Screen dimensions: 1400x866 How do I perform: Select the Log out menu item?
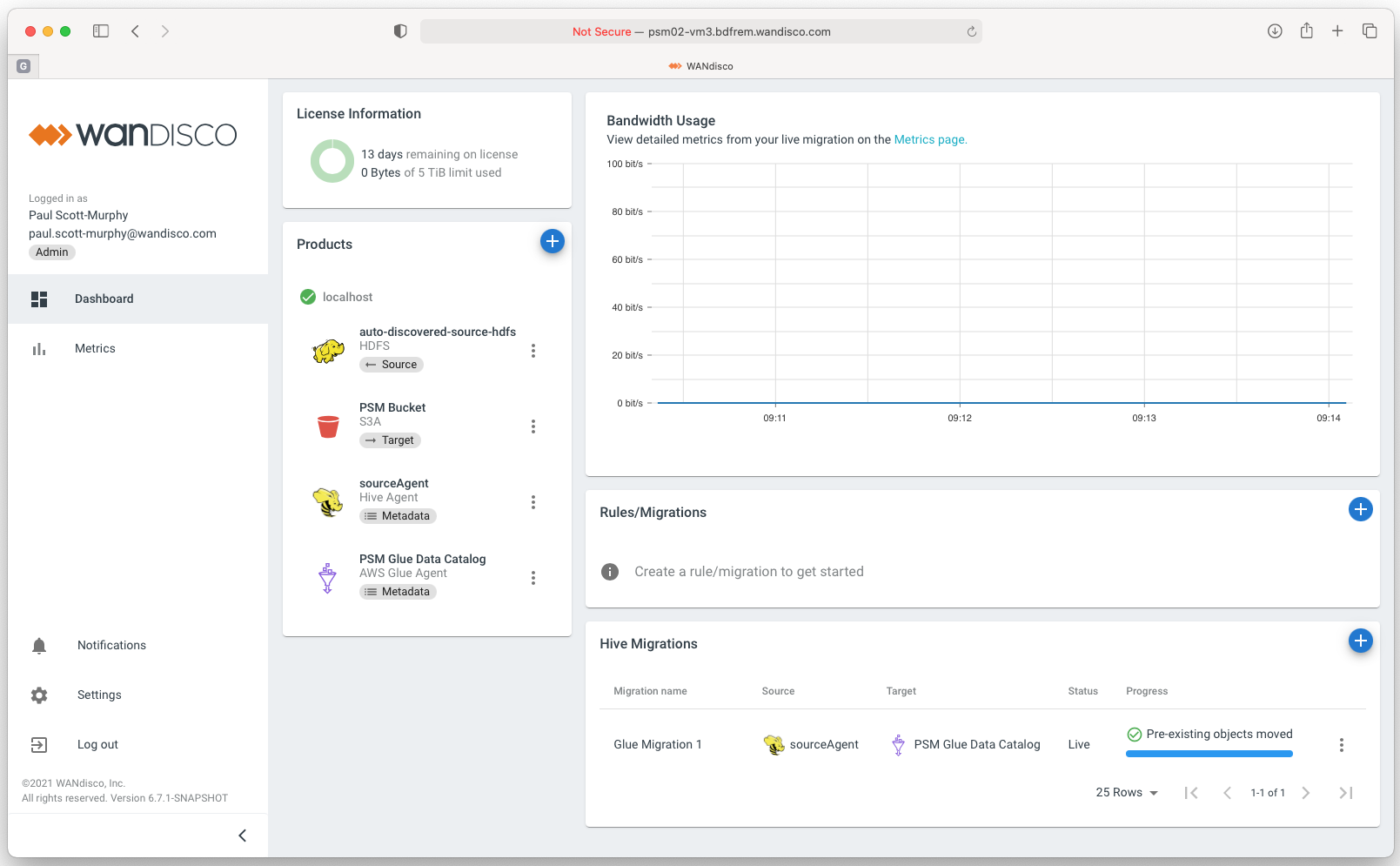pos(137,745)
